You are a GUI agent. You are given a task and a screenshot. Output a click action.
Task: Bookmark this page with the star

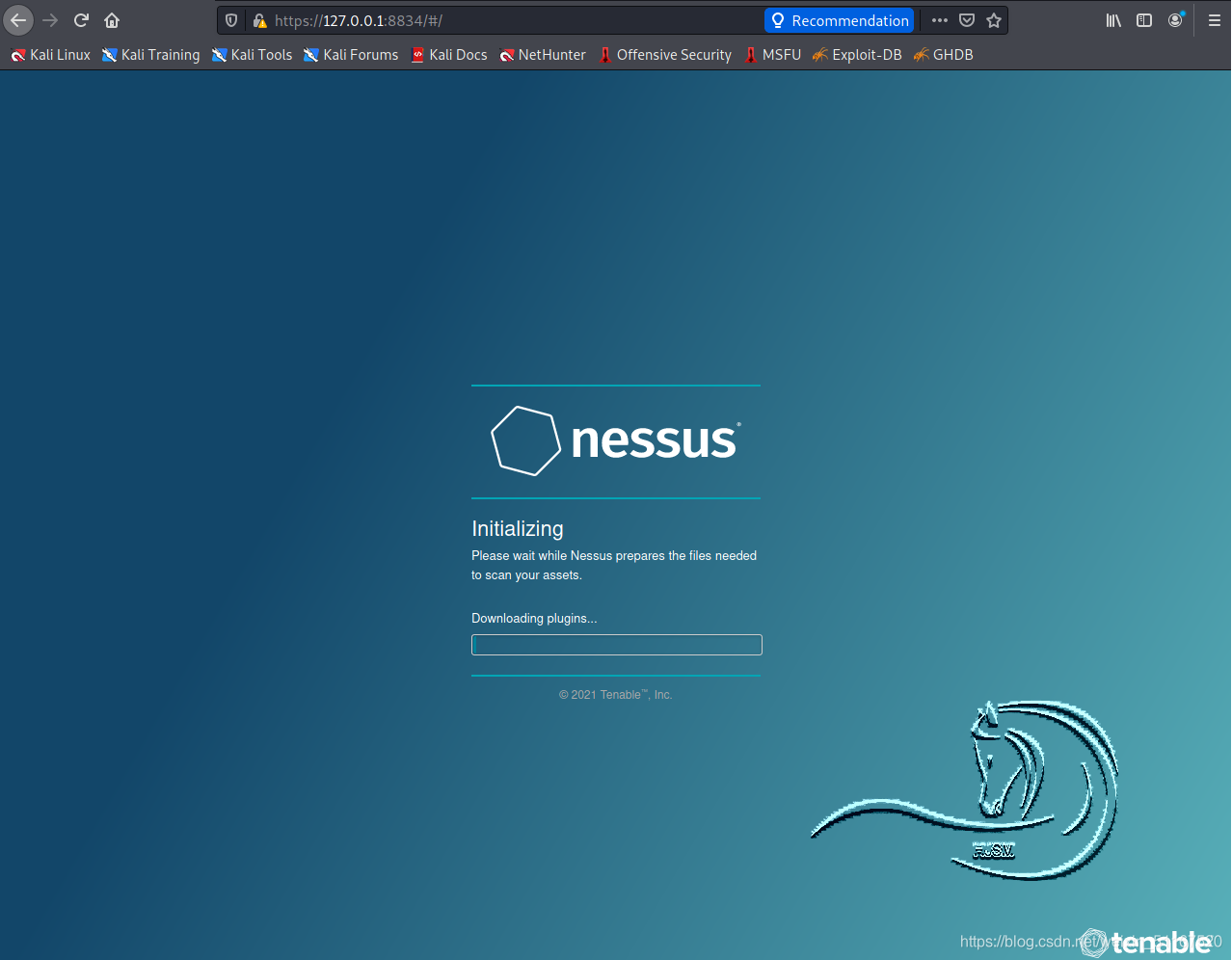(994, 20)
